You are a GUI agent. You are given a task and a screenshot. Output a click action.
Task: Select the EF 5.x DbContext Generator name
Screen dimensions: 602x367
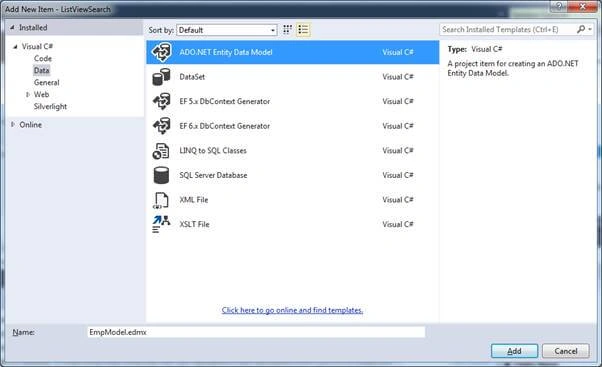[225, 101]
